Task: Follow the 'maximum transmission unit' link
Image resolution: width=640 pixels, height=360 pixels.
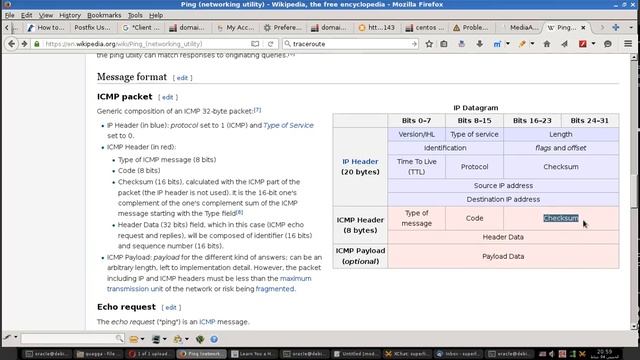Action: 209,283
